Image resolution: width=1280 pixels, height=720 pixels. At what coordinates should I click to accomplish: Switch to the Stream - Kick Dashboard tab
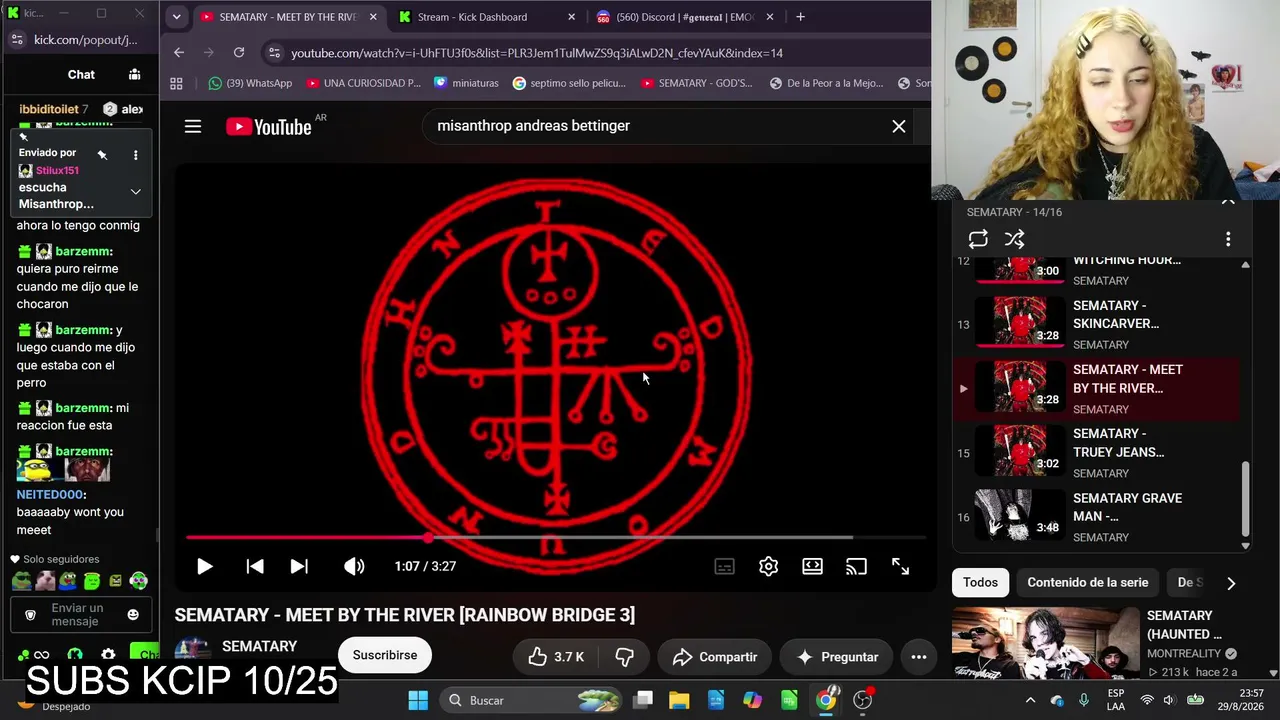[x=486, y=17]
